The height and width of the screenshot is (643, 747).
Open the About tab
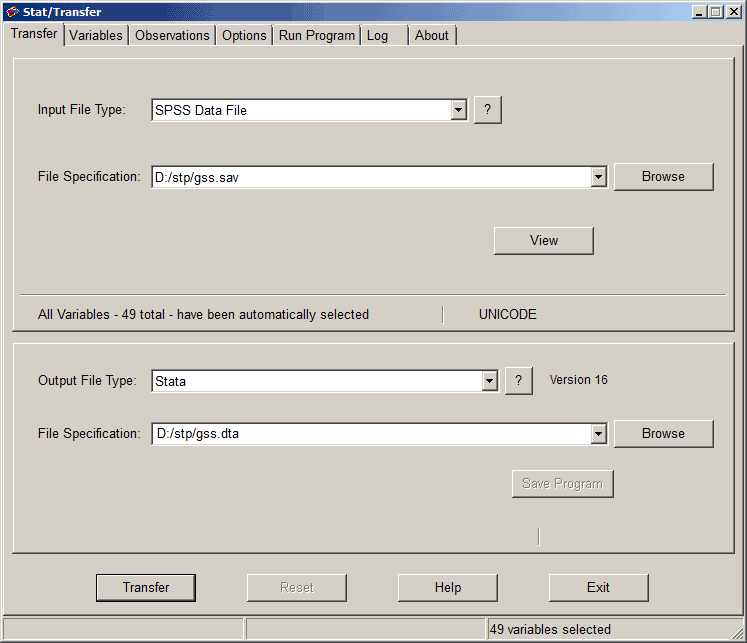(x=432, y=35)
